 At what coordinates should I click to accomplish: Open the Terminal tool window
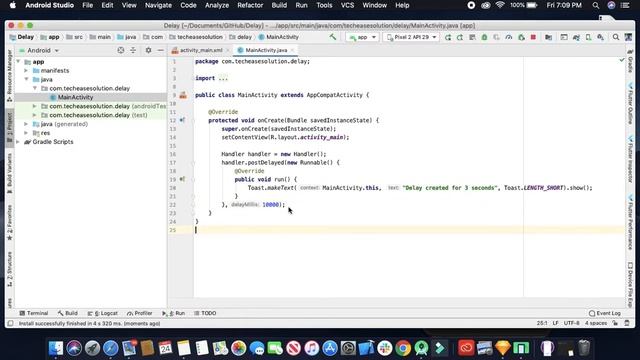point(33,313)
